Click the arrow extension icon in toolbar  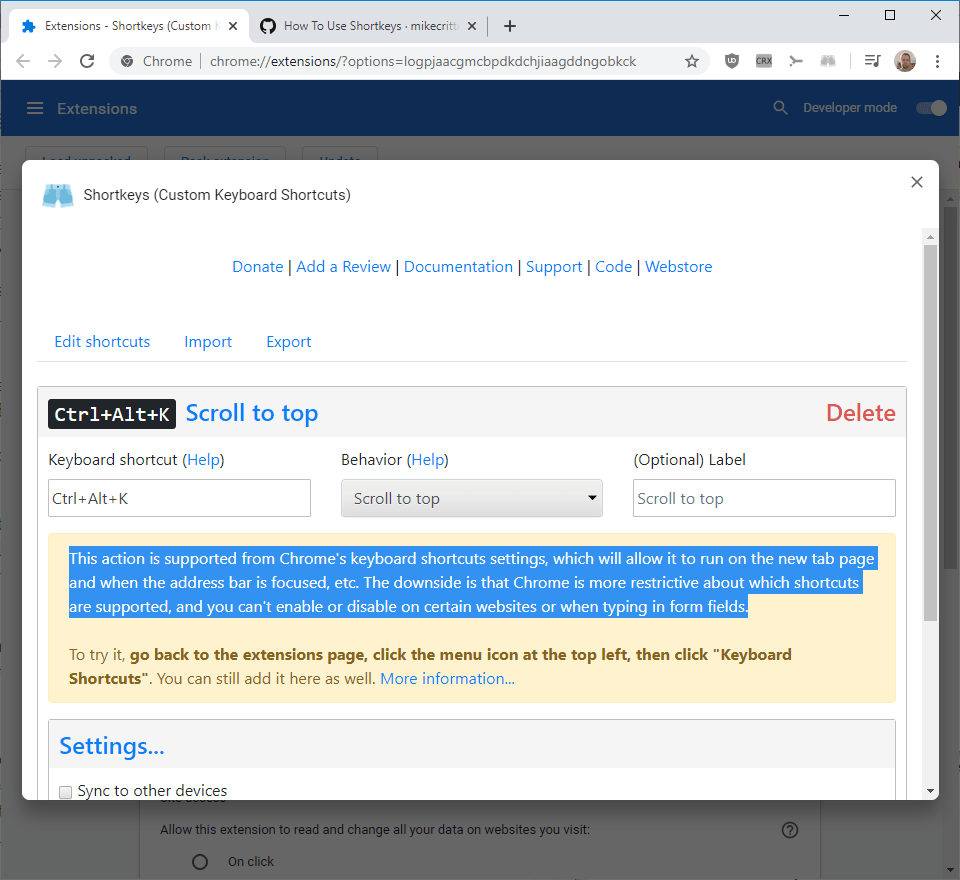pos(795,61)
